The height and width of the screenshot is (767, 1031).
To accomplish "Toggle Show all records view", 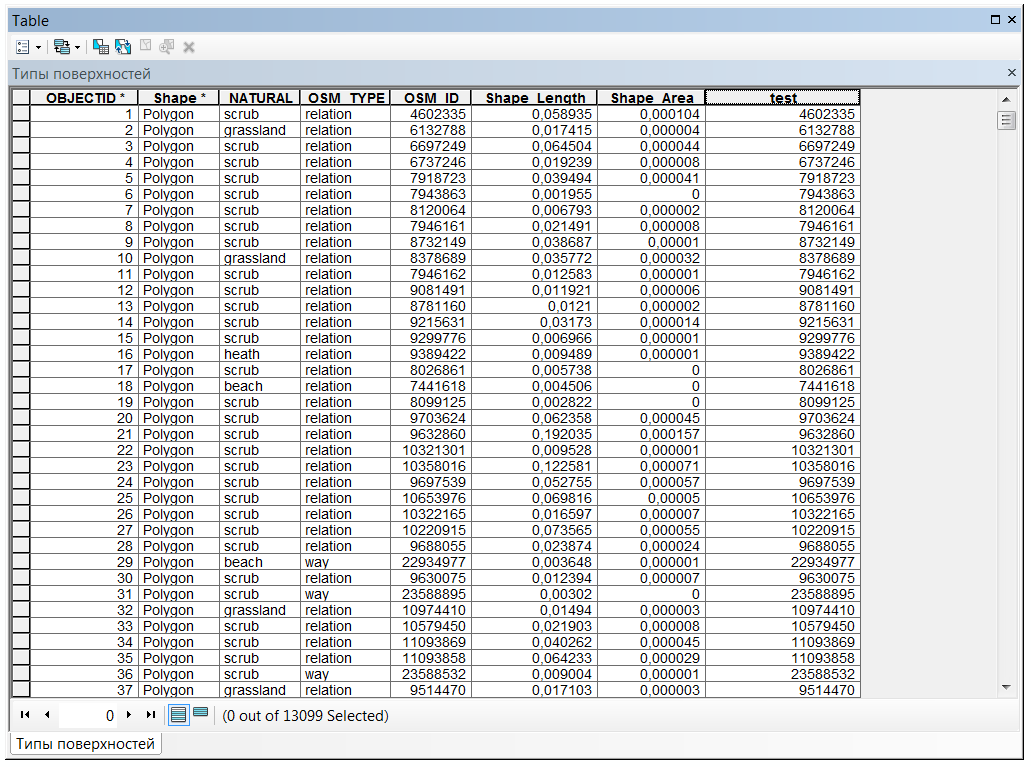I will pyautogui.click(x=179, y=715).
